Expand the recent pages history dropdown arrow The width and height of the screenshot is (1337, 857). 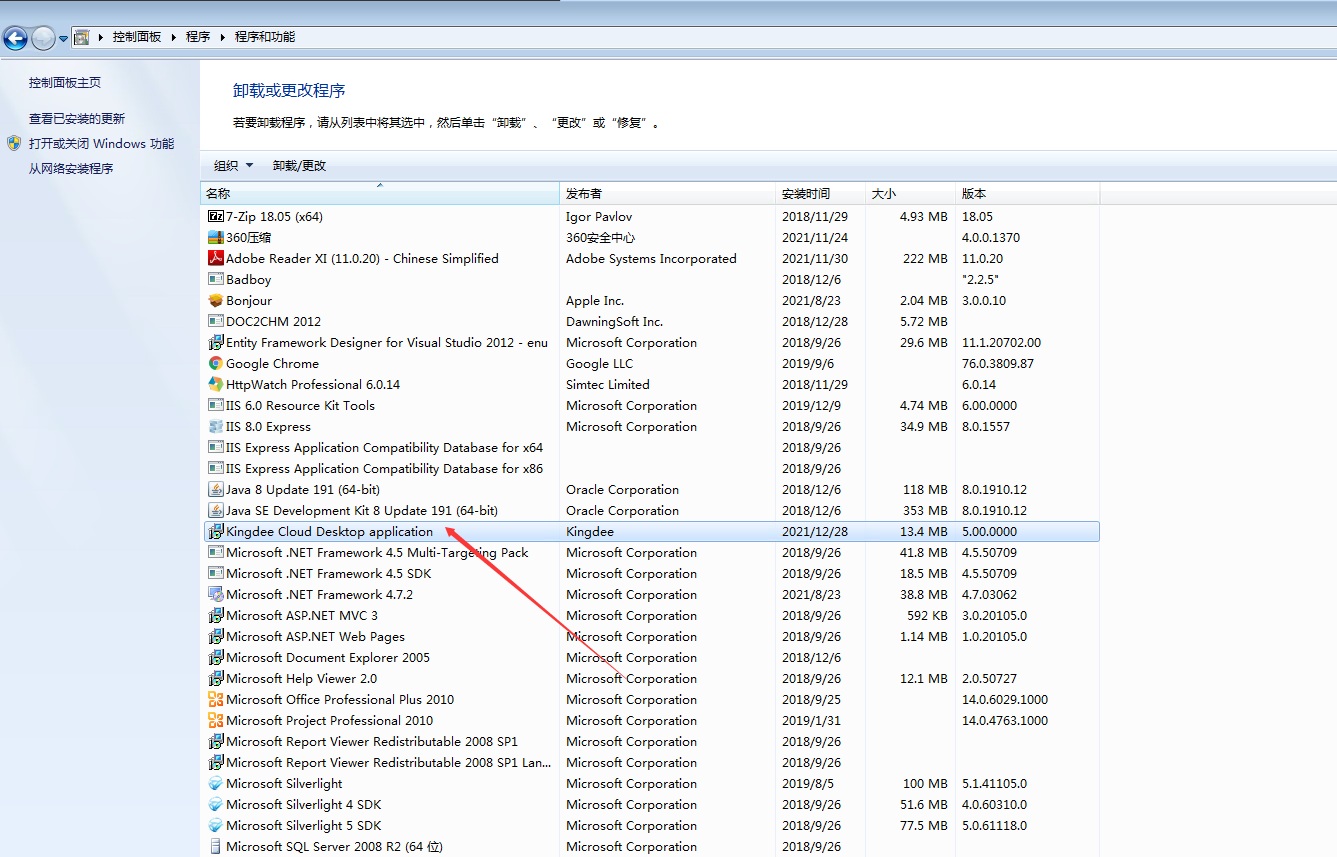[x=64, y=39]
